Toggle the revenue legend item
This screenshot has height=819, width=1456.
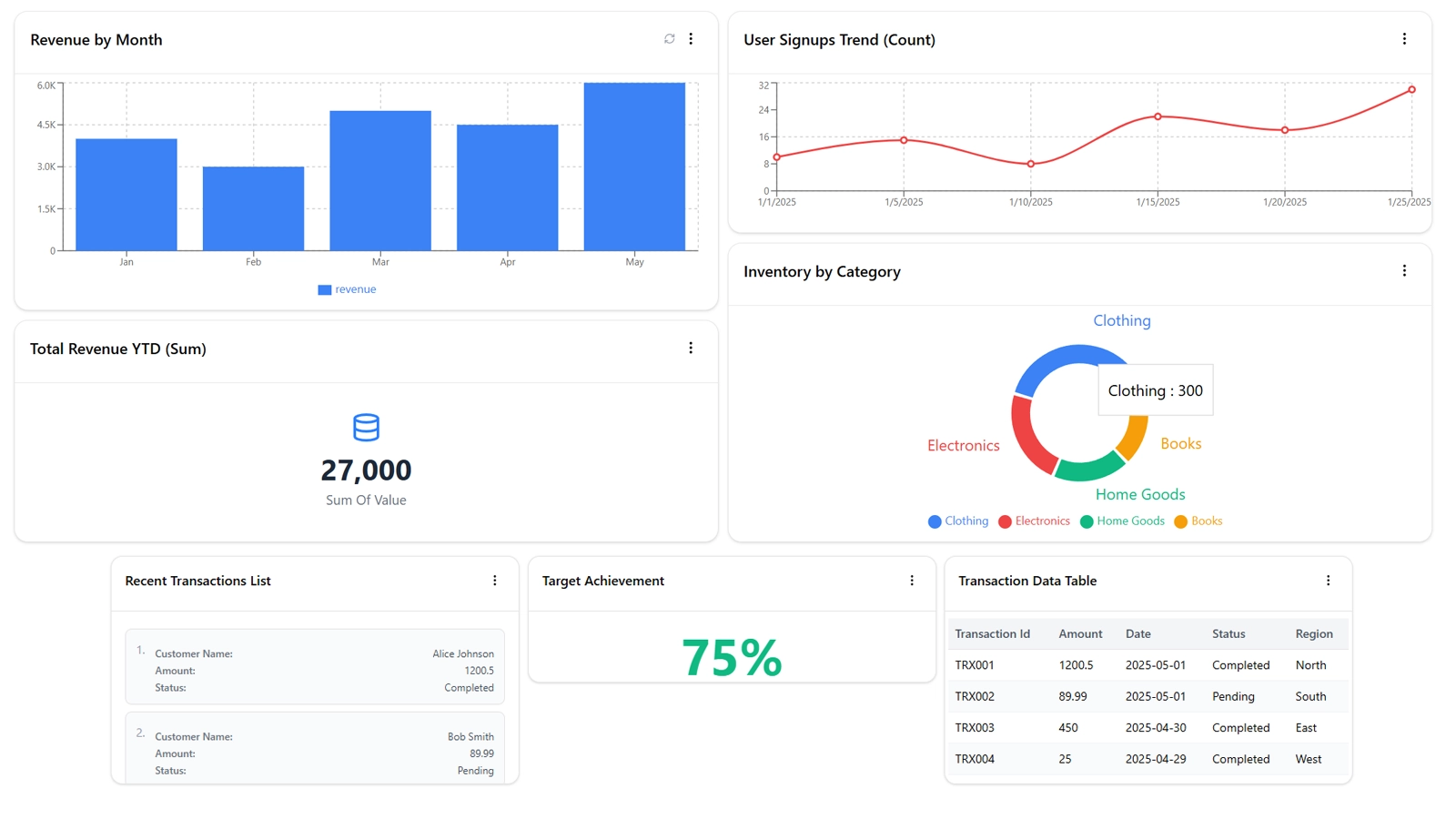[347, 289]
